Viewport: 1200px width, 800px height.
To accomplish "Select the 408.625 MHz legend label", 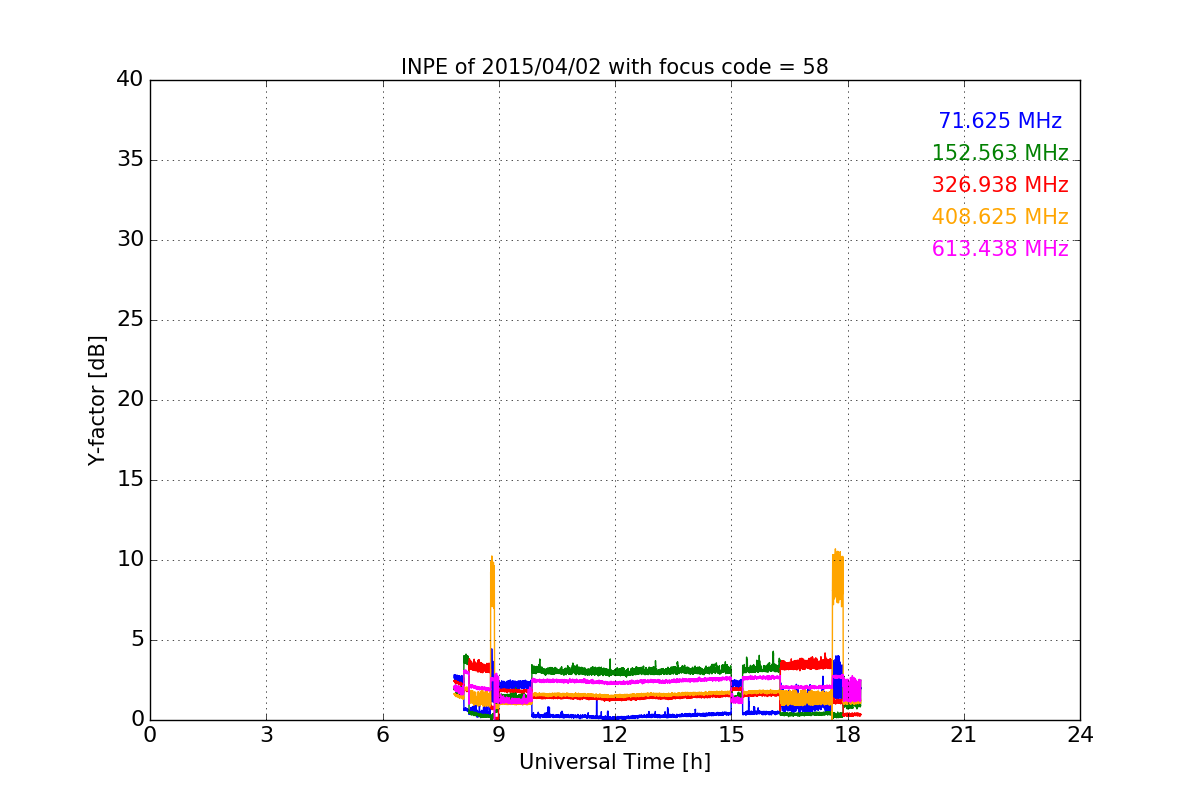I will tap(1000, 217).
